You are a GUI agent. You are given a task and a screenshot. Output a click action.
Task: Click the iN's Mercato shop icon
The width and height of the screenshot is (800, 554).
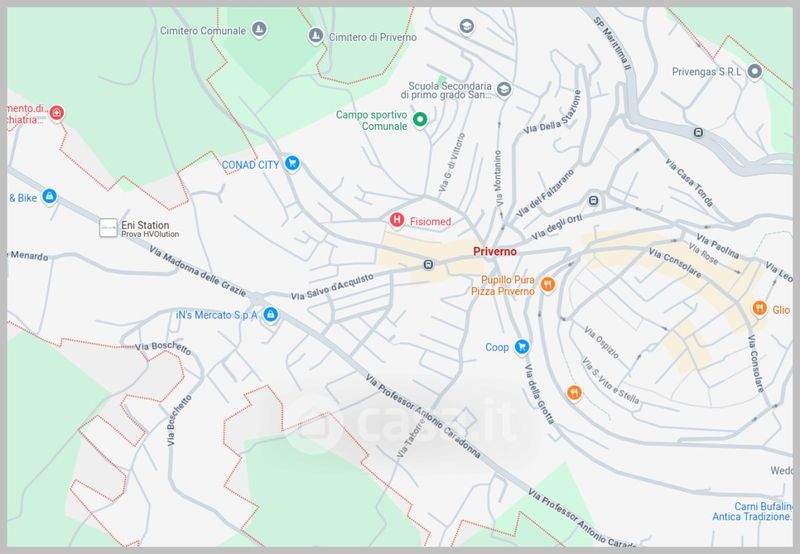[x=270, y=316]
